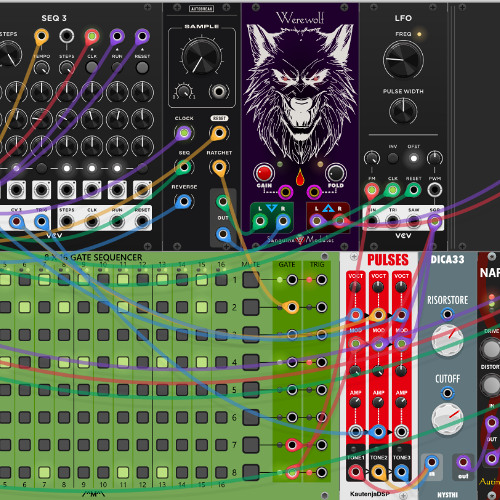The height and width of the screenshot is (500, 500).
Task: Click the second MOD jack on PULSES
Action: [x=378, y=343]
